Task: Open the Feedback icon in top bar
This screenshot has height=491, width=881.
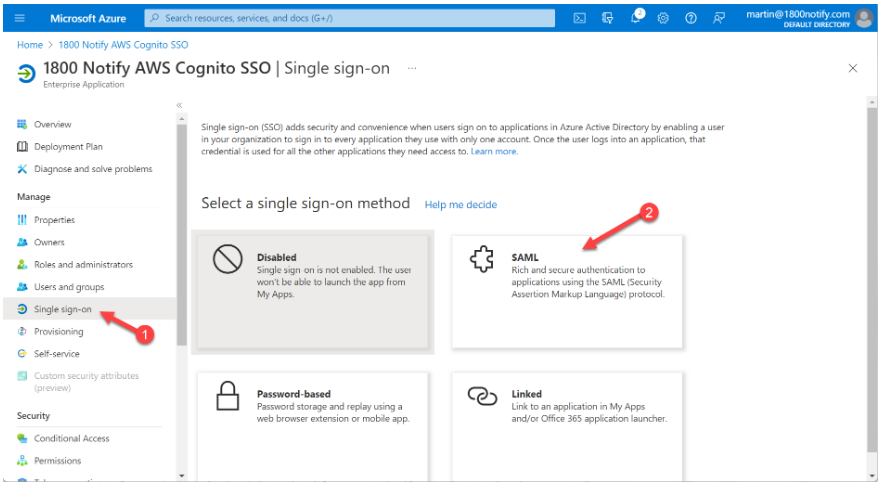Action: point(719,18)
